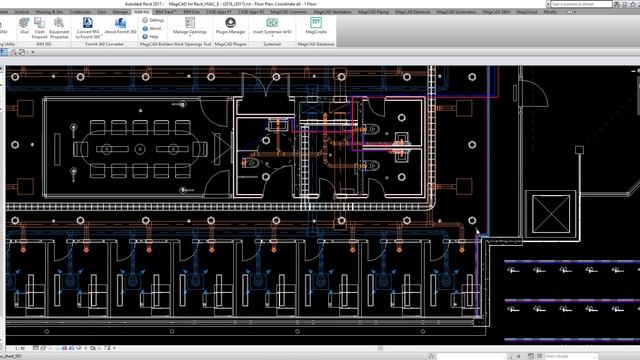Screen dimensions: 640x360
Task: Open CASE Apps #2 tab
Action: [251, 12]
